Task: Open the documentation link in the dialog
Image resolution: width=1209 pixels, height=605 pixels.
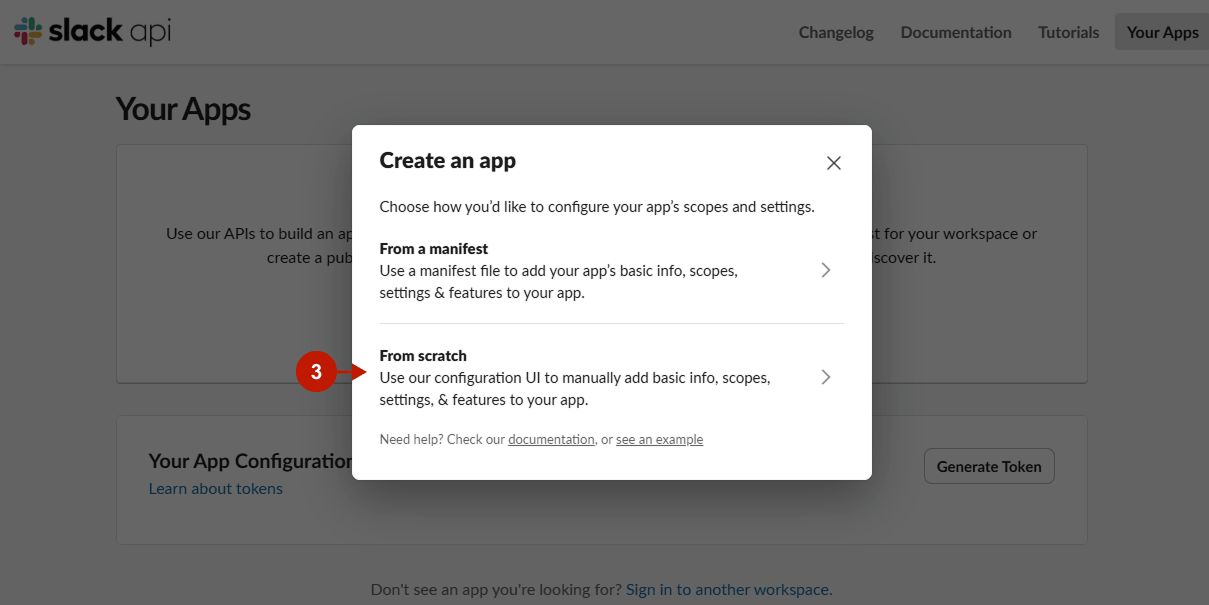Action: (x=551, y=439)
